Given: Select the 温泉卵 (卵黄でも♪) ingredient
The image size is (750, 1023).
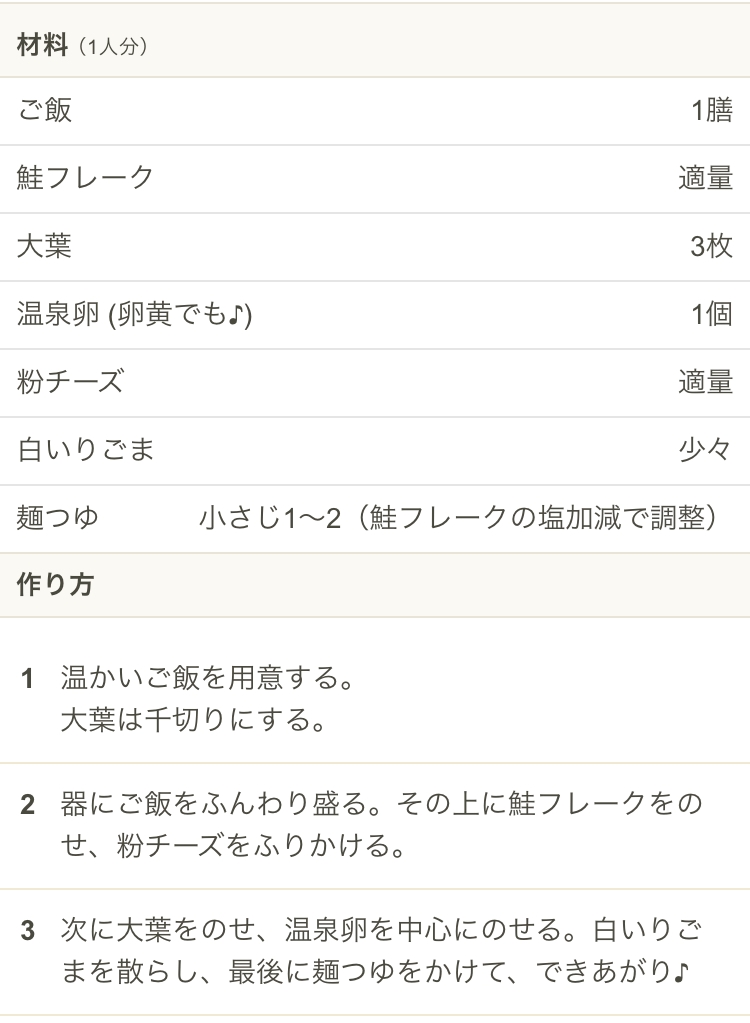Looking at the screenshot, I should tap(134, 314).
